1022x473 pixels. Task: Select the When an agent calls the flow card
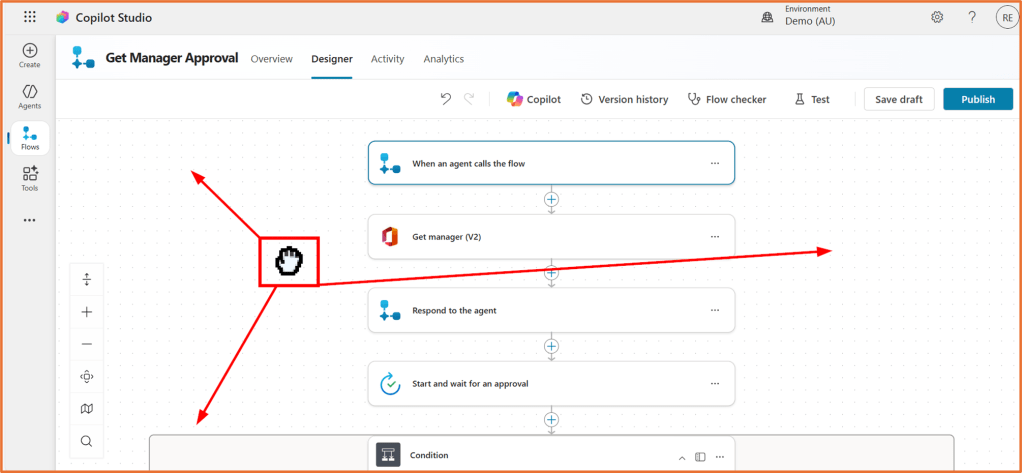click(x=551, y=163)
